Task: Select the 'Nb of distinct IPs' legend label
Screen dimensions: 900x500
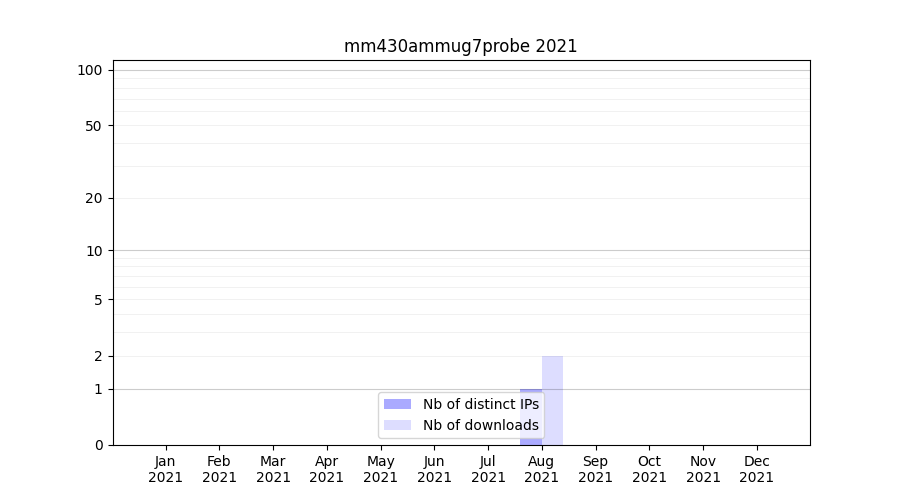Action: tap(480, 404)
